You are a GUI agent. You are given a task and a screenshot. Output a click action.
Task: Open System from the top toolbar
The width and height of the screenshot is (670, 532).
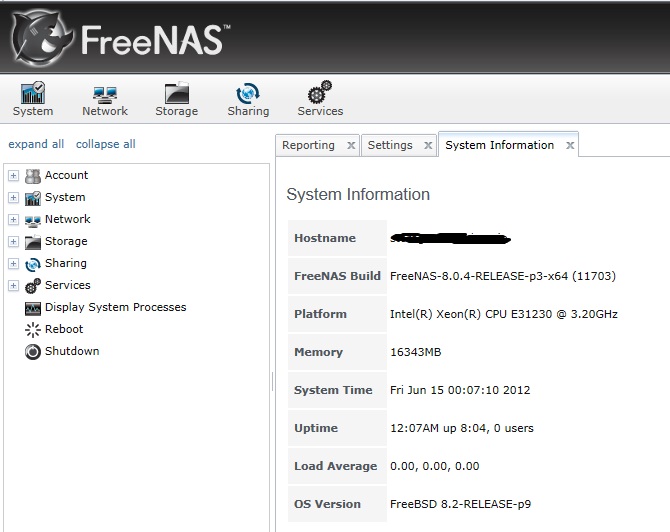pyautogui.click(x=33, y=99)
